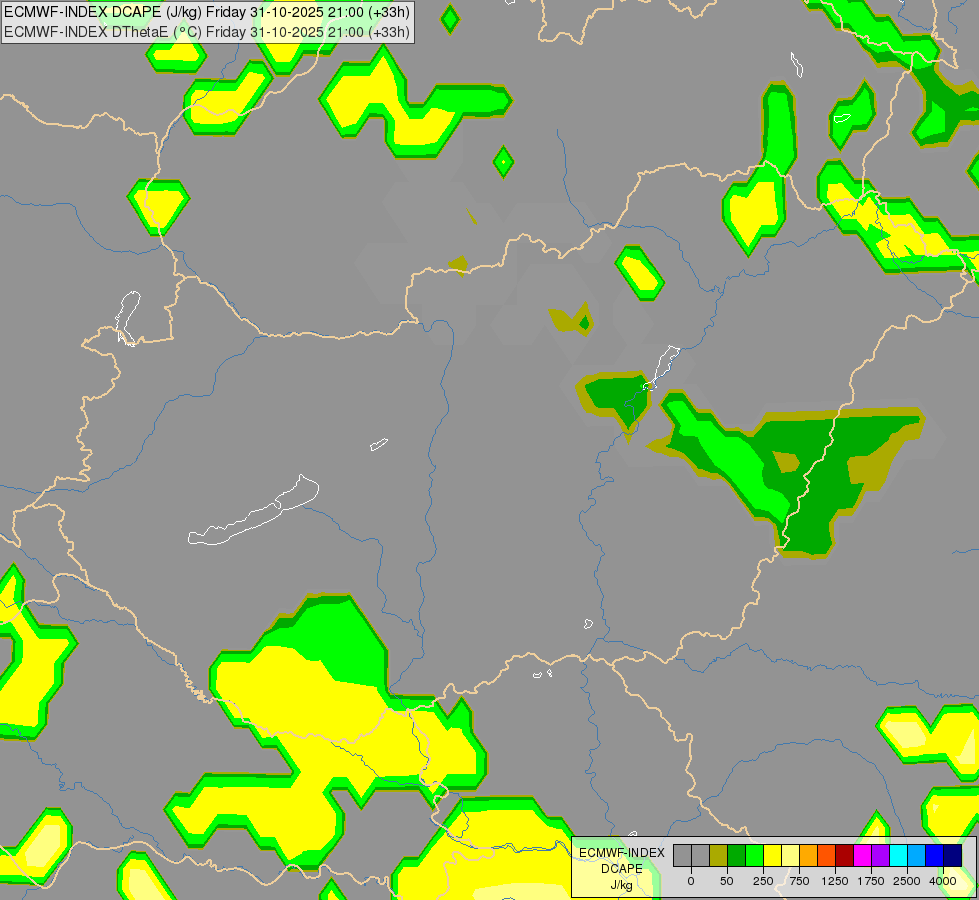
Task: Click the legend value 1250
Action: [835, 881]
